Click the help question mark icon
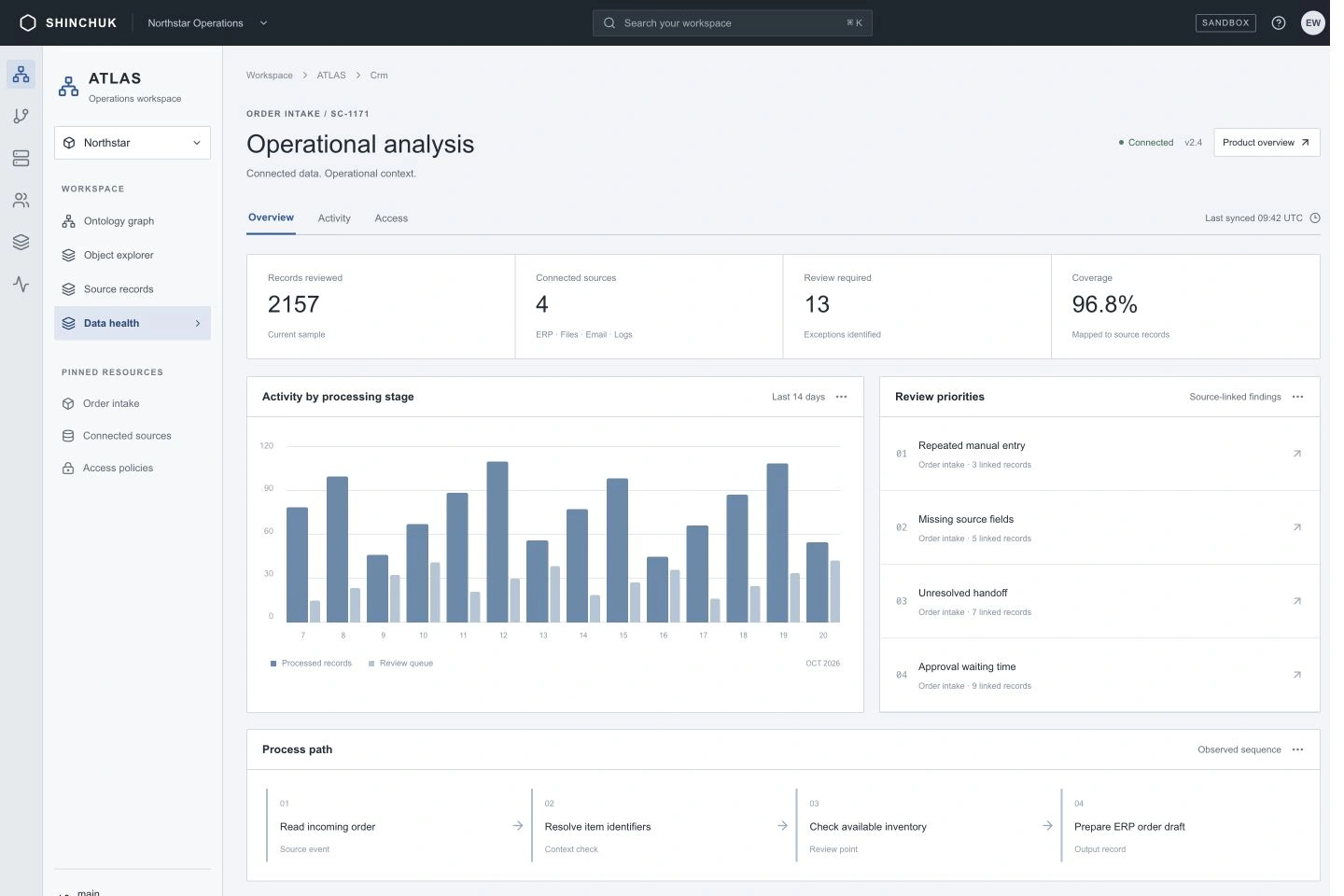The width and height of the screenshot is (1344, 896). (1279, 22)
